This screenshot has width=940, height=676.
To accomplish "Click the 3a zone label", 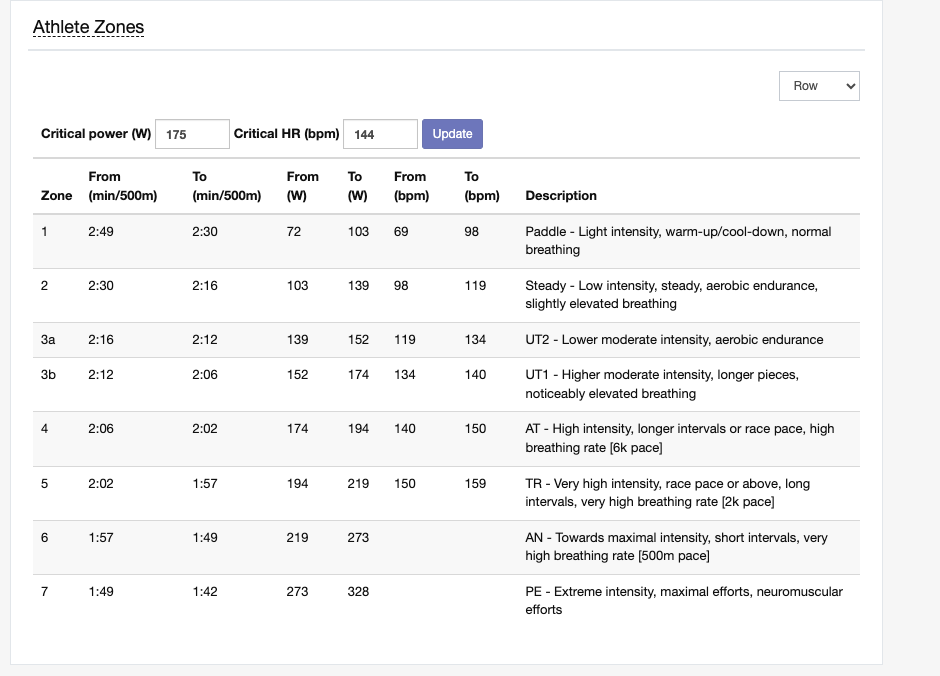I will pos(48,340).
